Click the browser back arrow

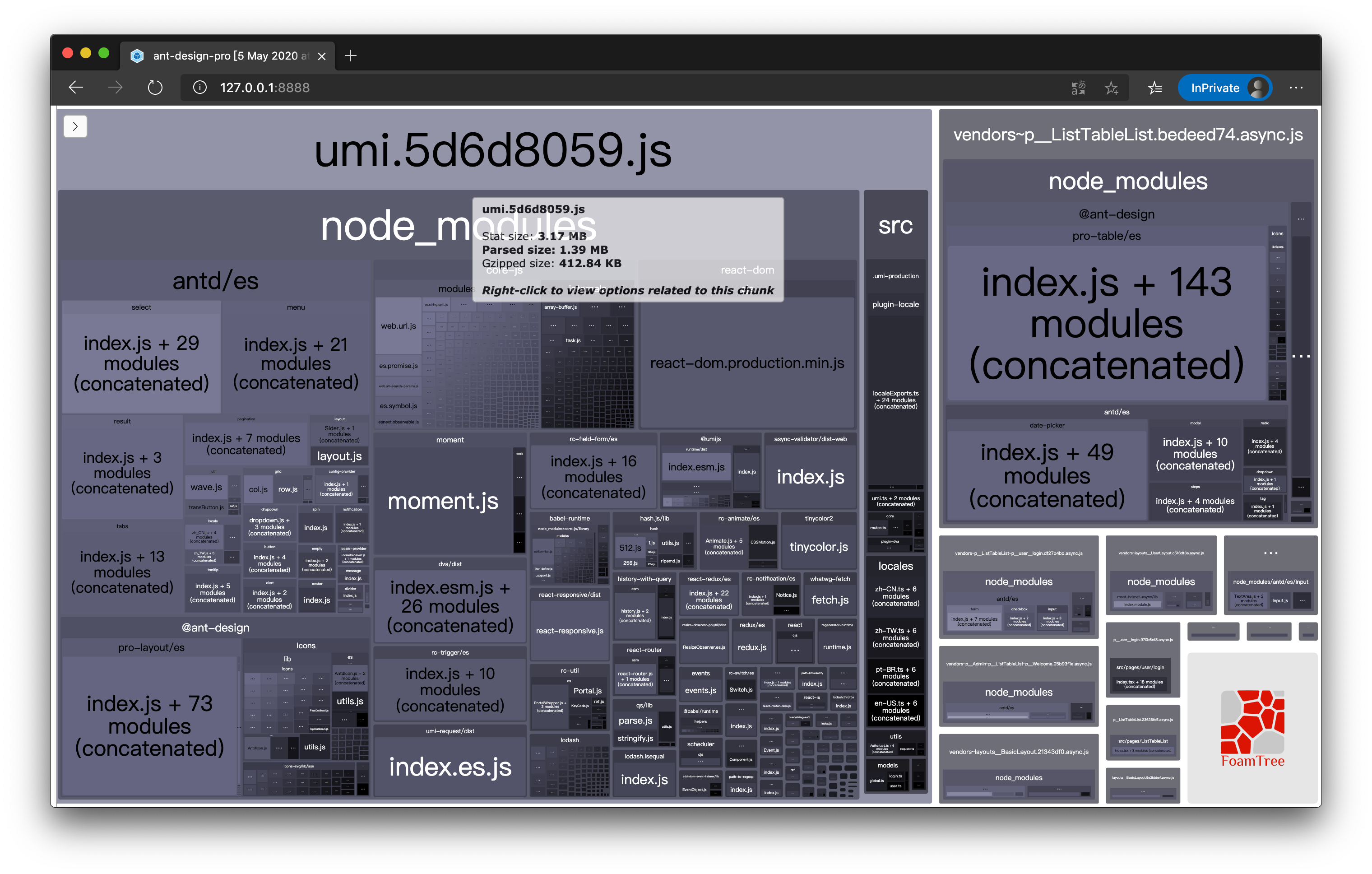point(76,88)
